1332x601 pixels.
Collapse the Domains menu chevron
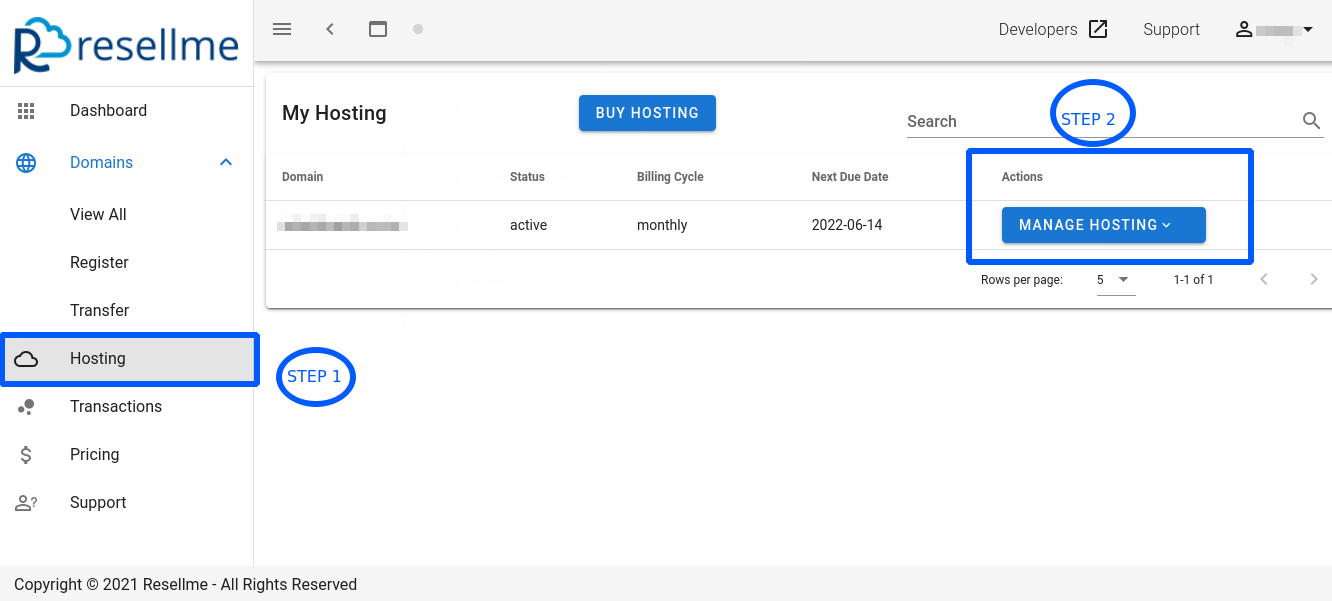226,162
